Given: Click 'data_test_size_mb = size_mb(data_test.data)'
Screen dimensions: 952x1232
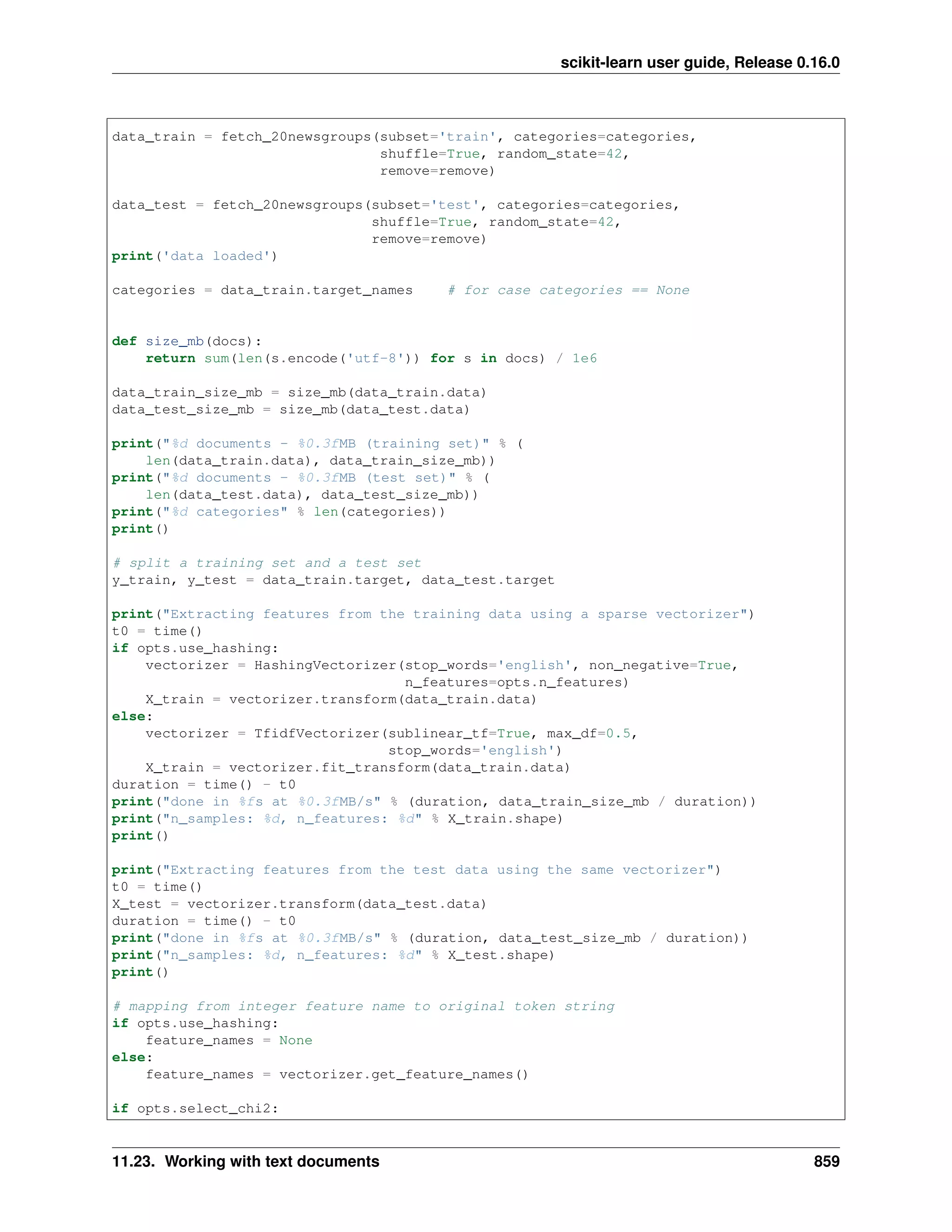Looking at the screenshot, I should click(x=291, y=410).
